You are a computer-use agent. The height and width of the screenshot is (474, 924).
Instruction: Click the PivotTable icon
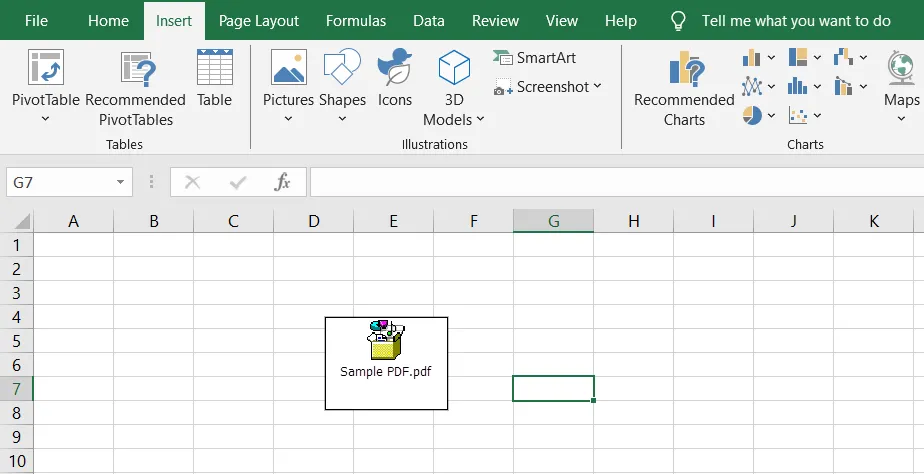click(x=45, y=67)
